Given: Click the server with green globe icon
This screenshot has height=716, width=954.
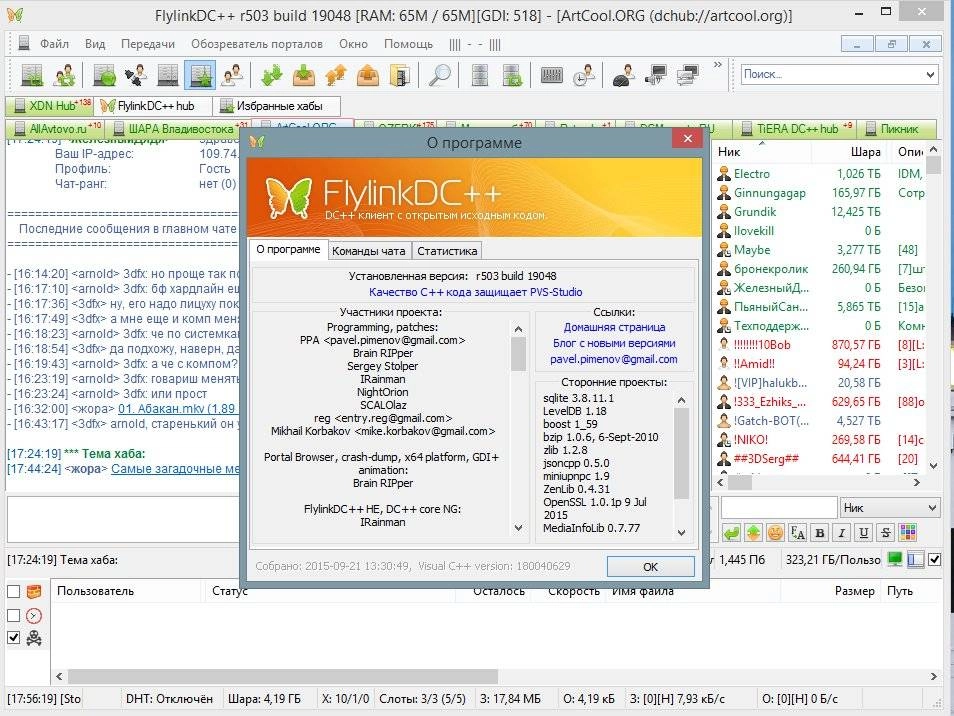Looking at the screenshot, I should click(105, 75).
